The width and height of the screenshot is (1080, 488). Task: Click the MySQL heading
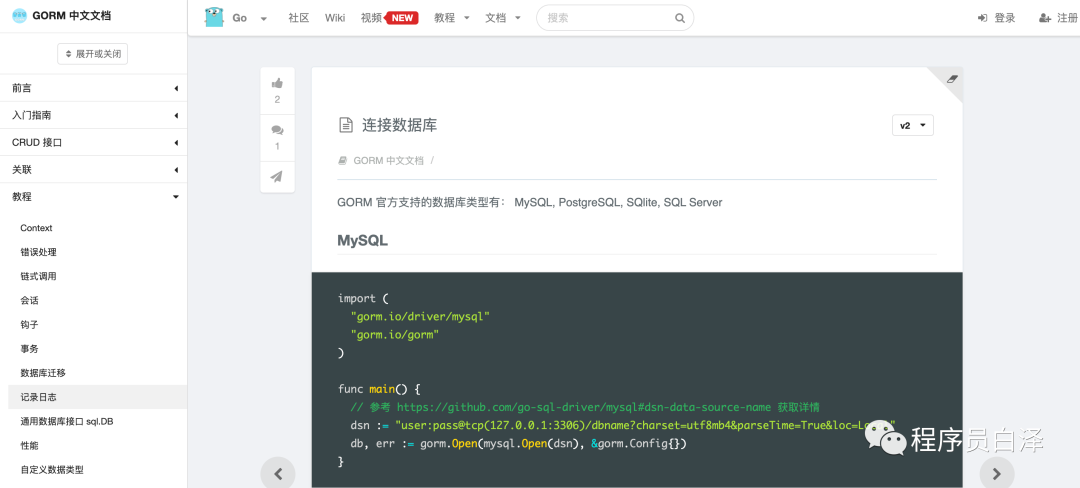coord(362,241)
